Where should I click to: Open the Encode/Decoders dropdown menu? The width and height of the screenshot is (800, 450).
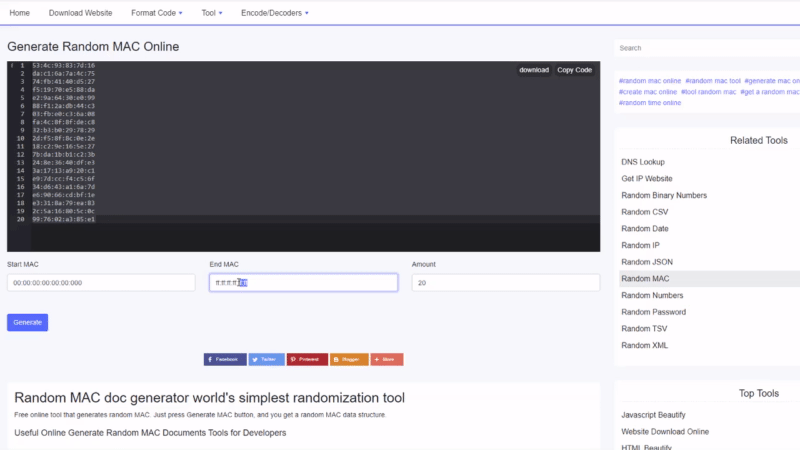[x=274, y=13]
